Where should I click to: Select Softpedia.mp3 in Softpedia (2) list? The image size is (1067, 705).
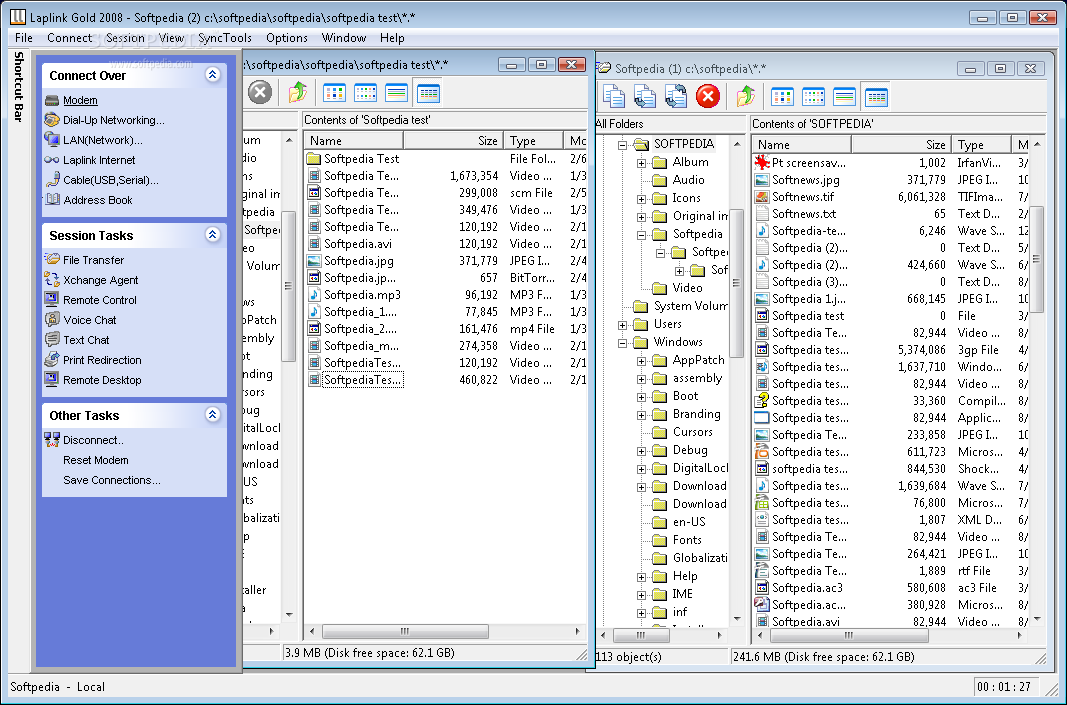(362, 295)
